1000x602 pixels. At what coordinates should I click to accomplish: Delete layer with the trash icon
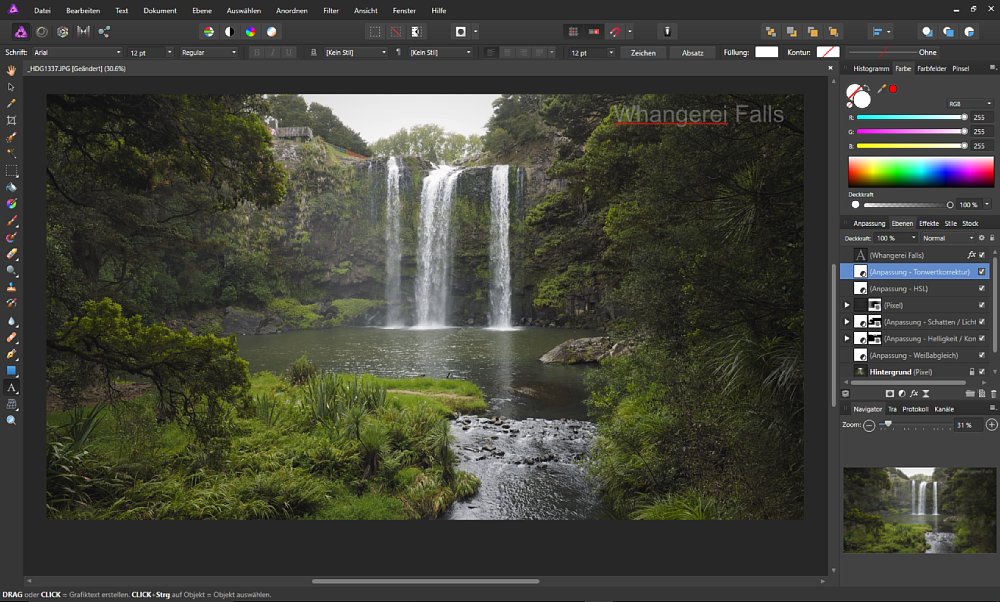[x=993, y=394]
